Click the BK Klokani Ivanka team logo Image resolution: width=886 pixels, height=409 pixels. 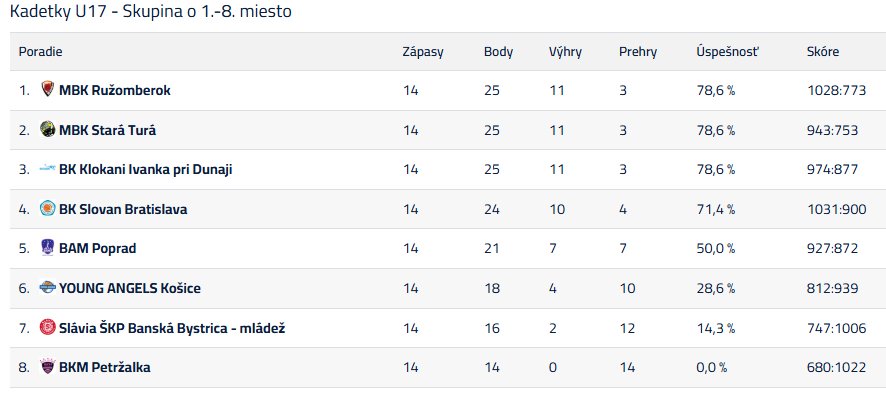coord(47,170)
